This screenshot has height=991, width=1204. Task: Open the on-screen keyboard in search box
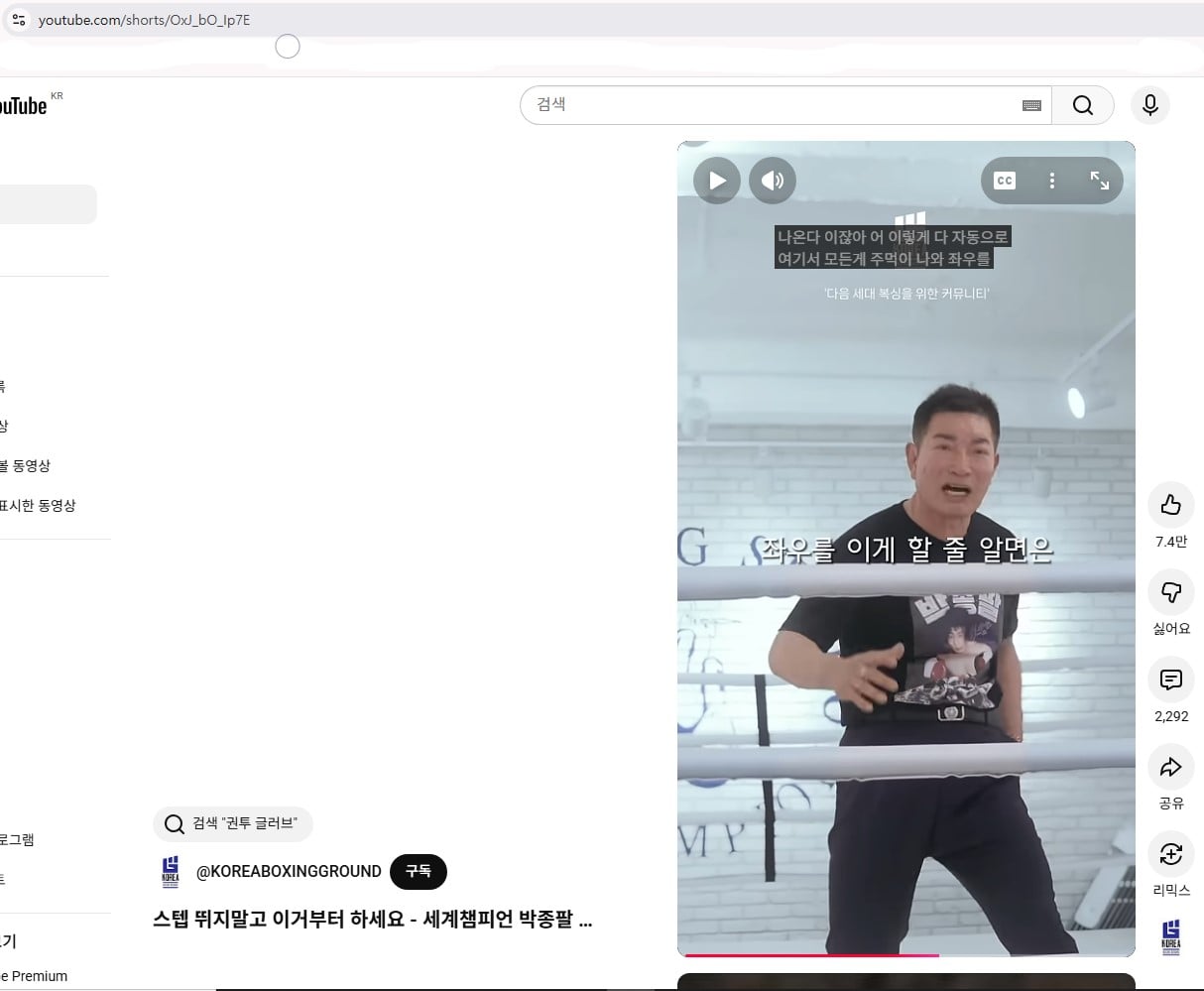click(1031, 105)
